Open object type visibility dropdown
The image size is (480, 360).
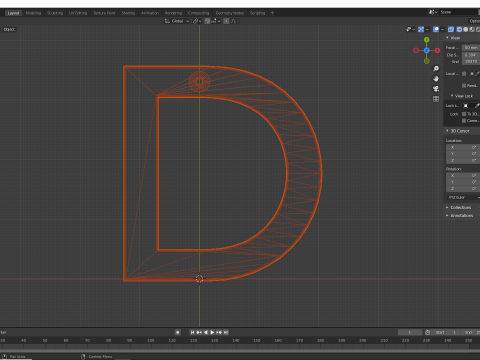[x=410, y=29]
